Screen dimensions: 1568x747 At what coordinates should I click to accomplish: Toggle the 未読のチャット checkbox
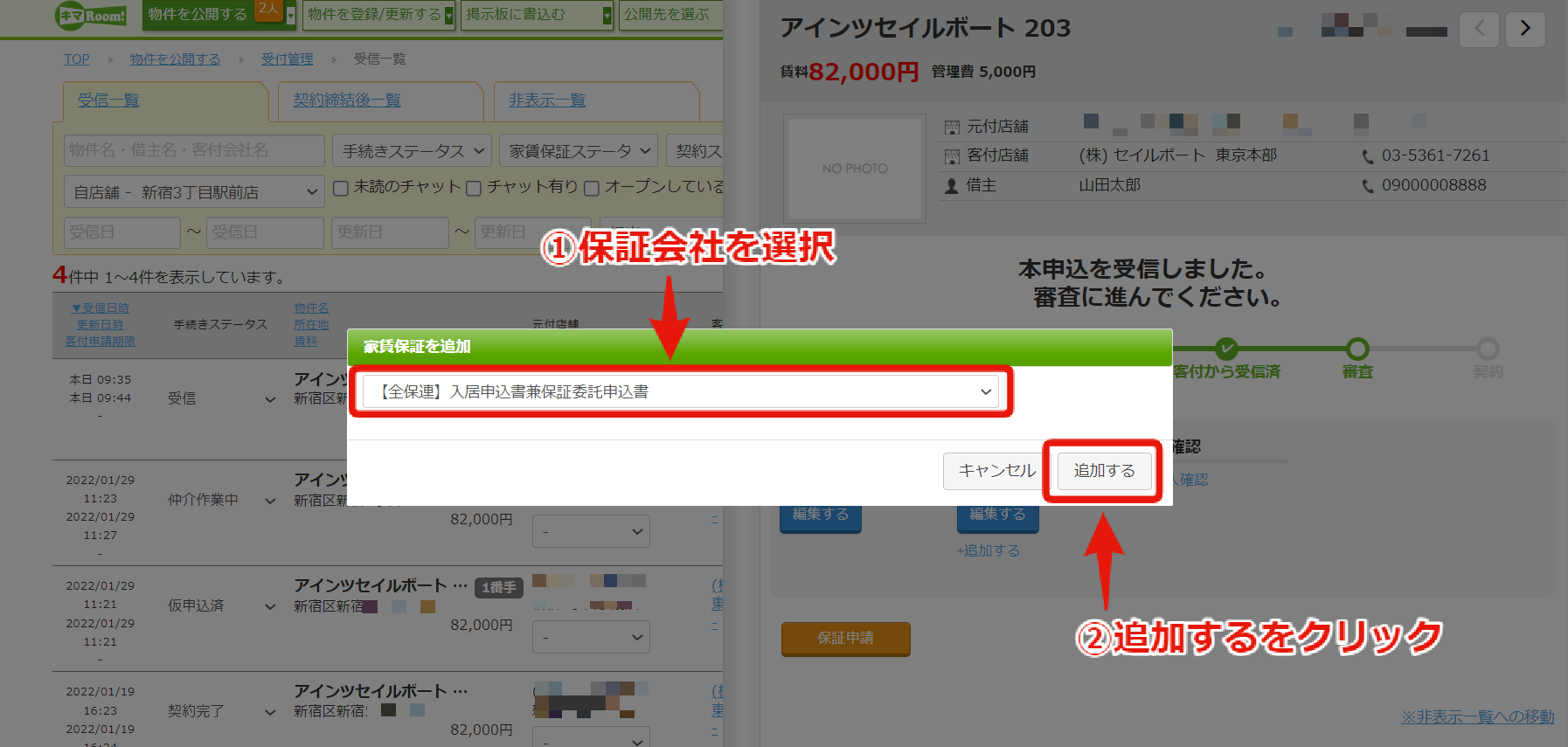341,188
